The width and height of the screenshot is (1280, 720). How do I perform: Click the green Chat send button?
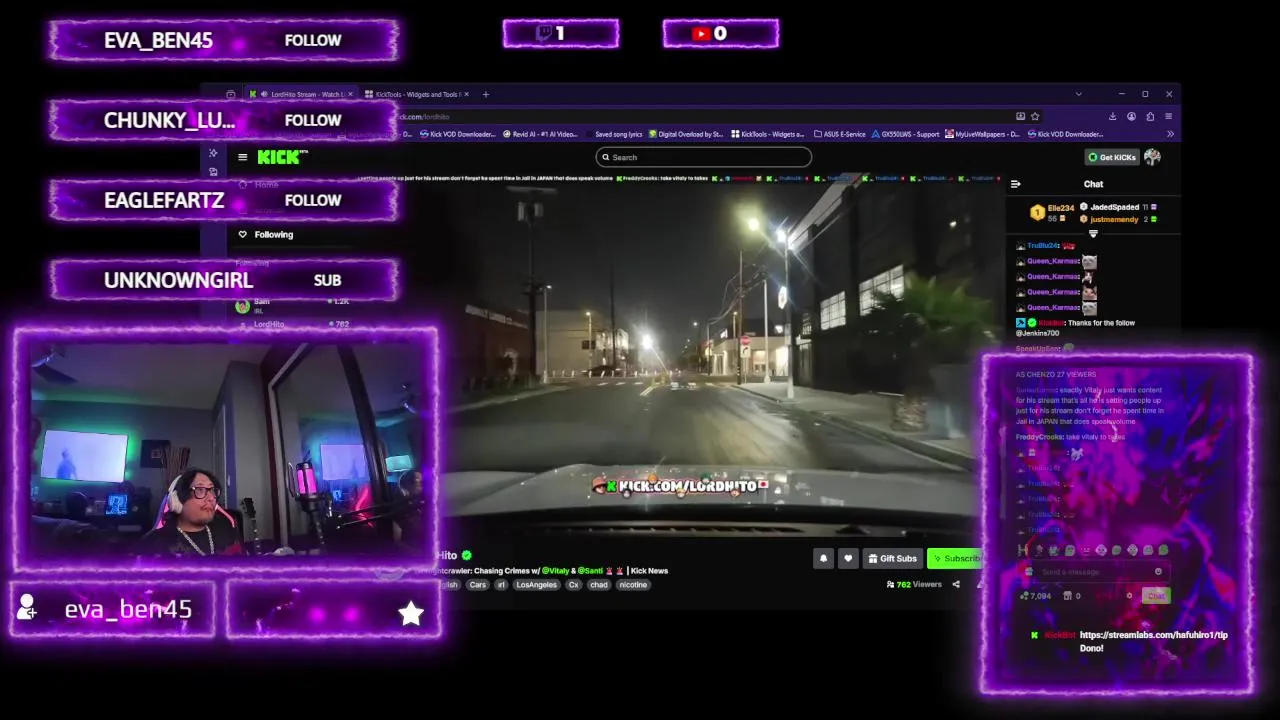pyautogui.click(x=1155, y=596)
